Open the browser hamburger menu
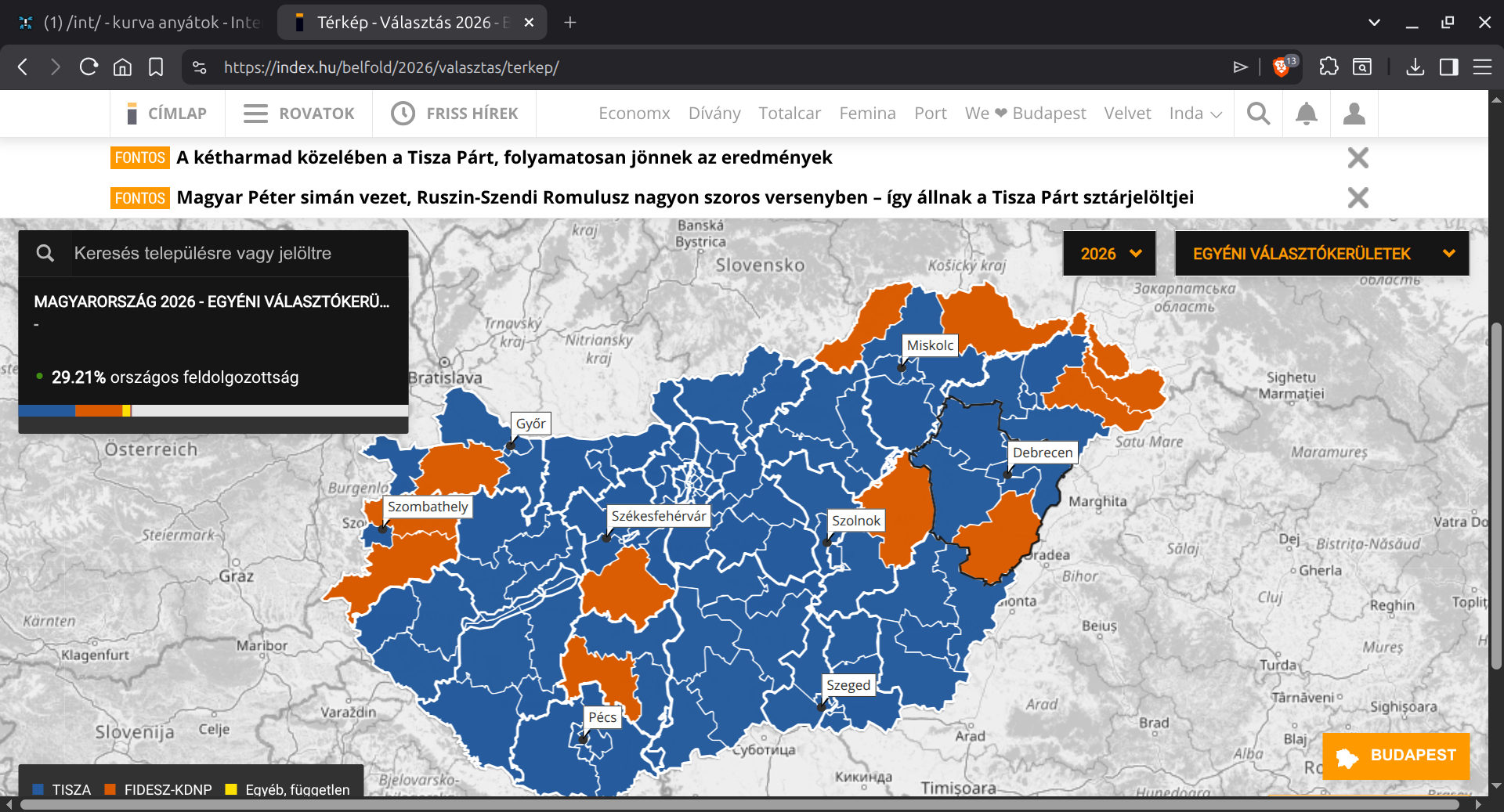This screenshot has width=1504, height=812. click(x=1482, y=67)
